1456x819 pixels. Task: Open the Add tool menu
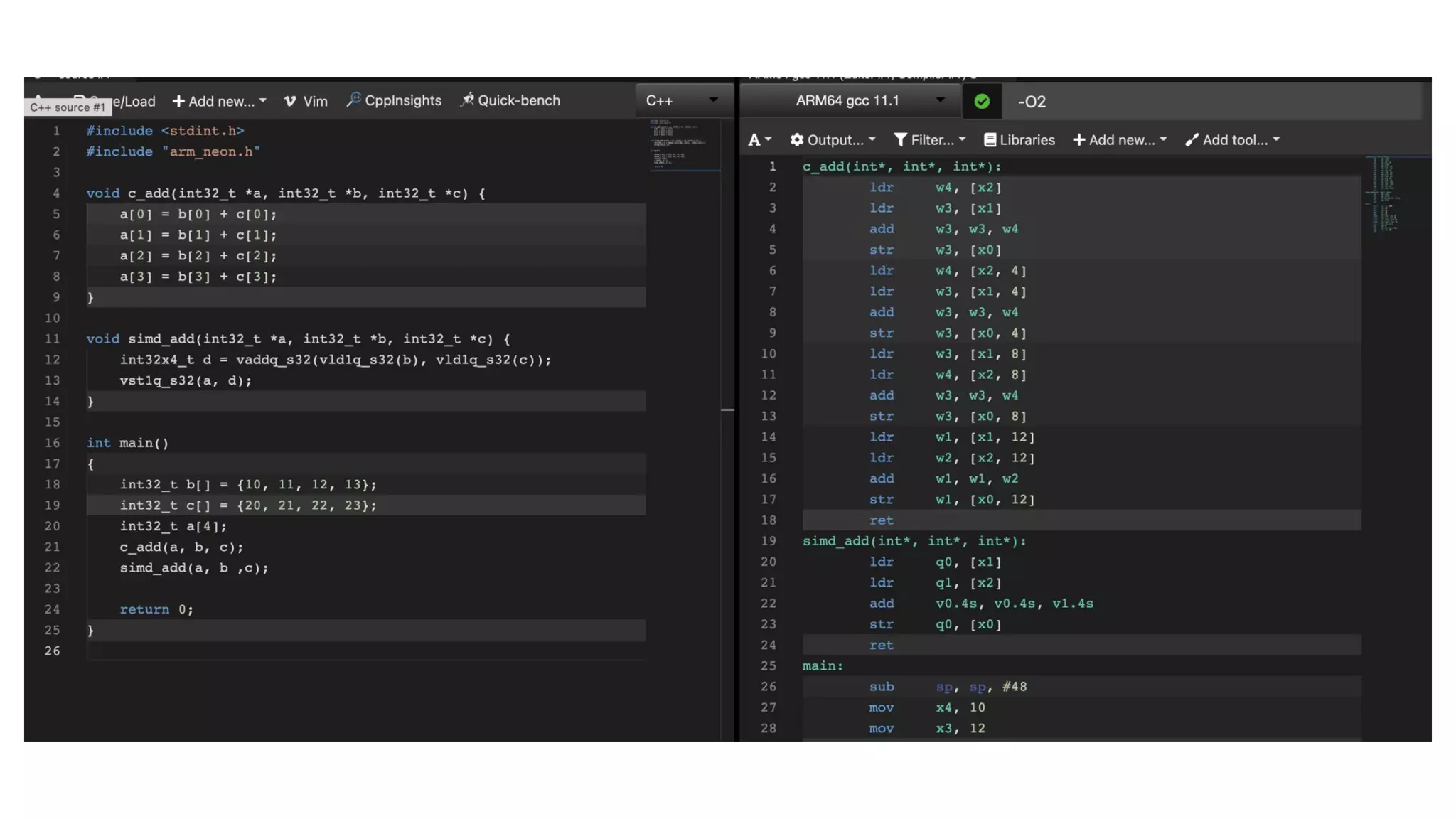click(x=1232, y=140)
